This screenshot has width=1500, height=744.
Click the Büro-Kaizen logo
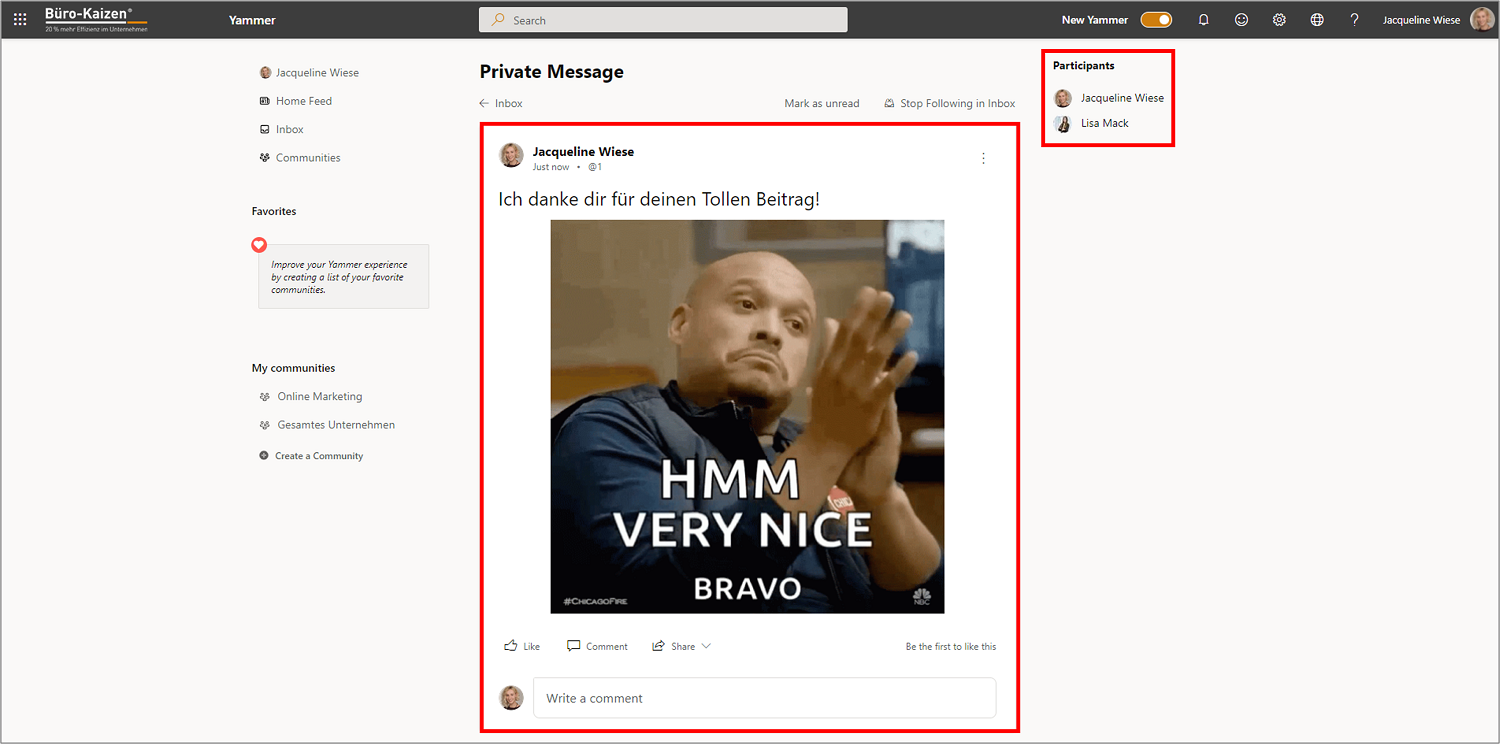96,20
